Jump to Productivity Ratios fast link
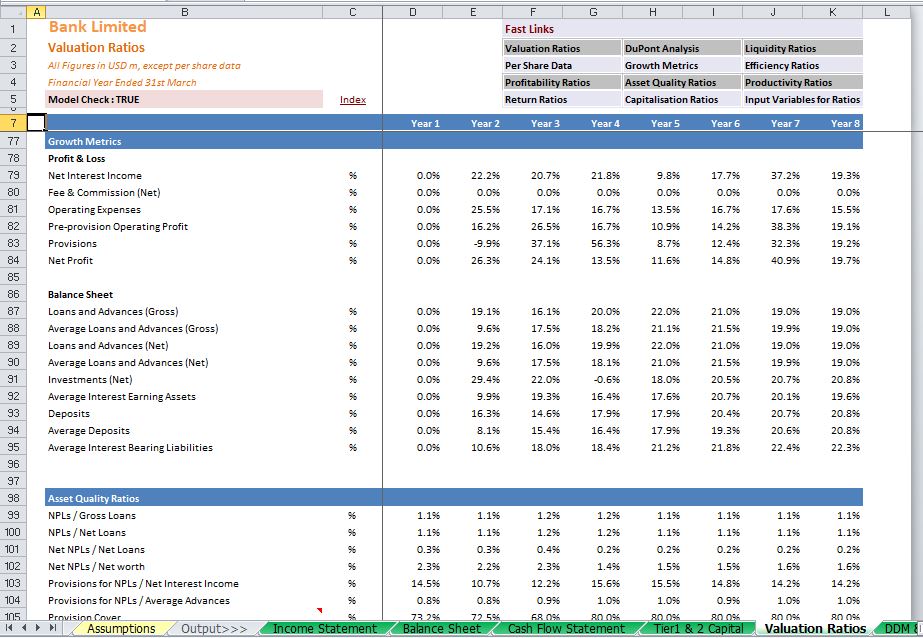923x638 pixels. click(x=803, y=82)
